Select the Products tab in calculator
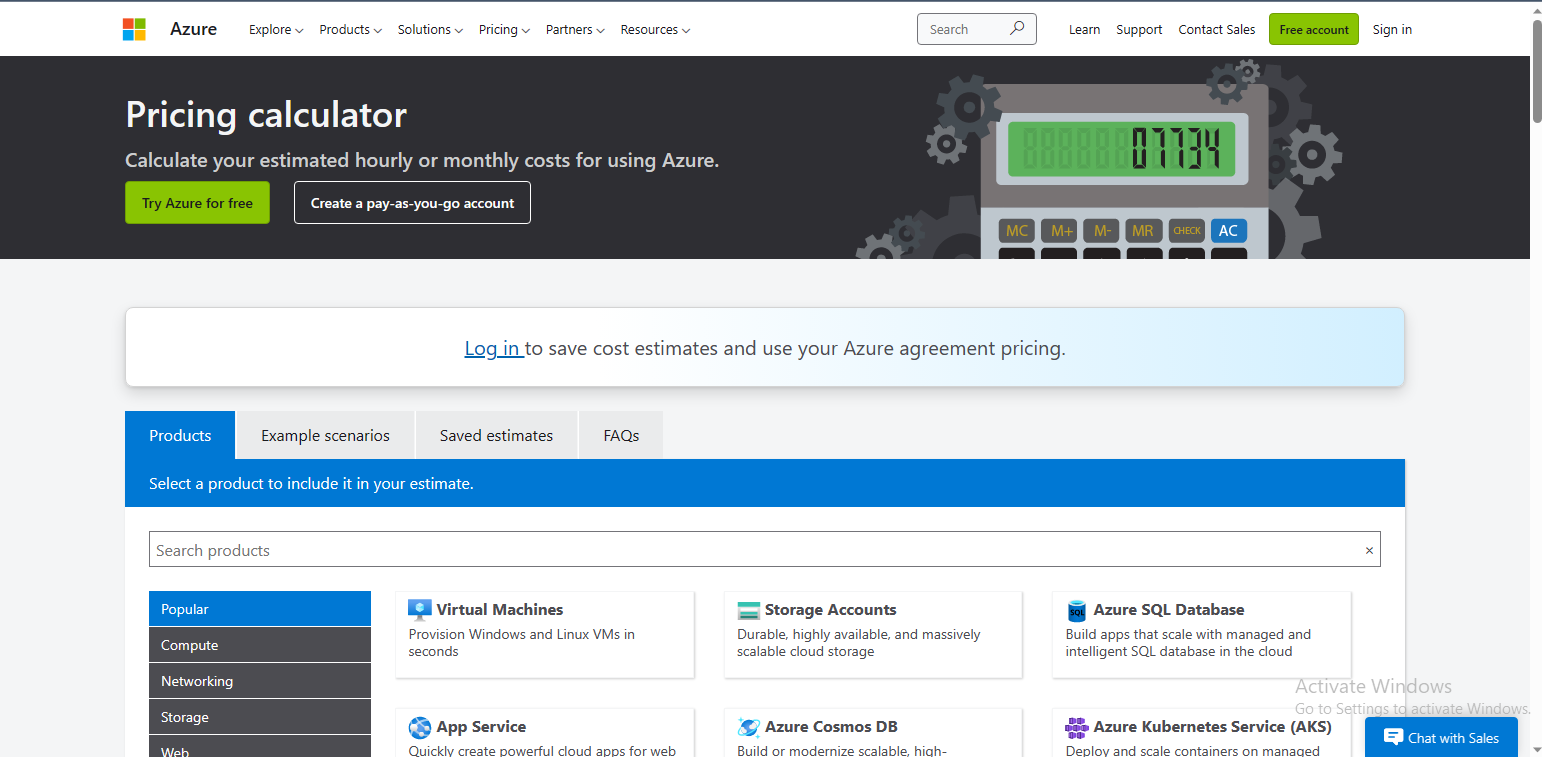 coord(180,435)
